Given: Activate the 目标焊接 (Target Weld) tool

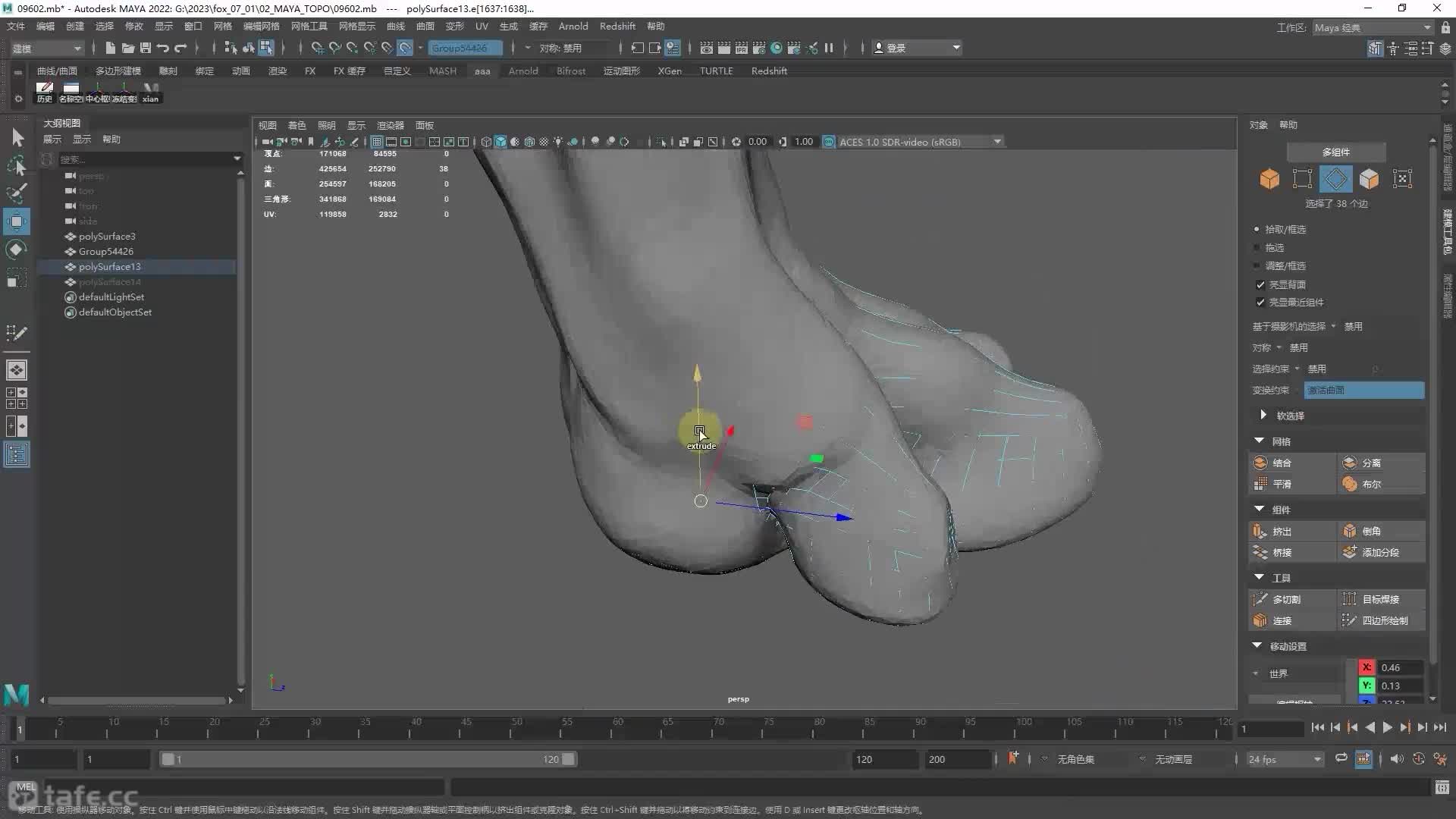Looking at the screenshot, I should click(1381, 599).
